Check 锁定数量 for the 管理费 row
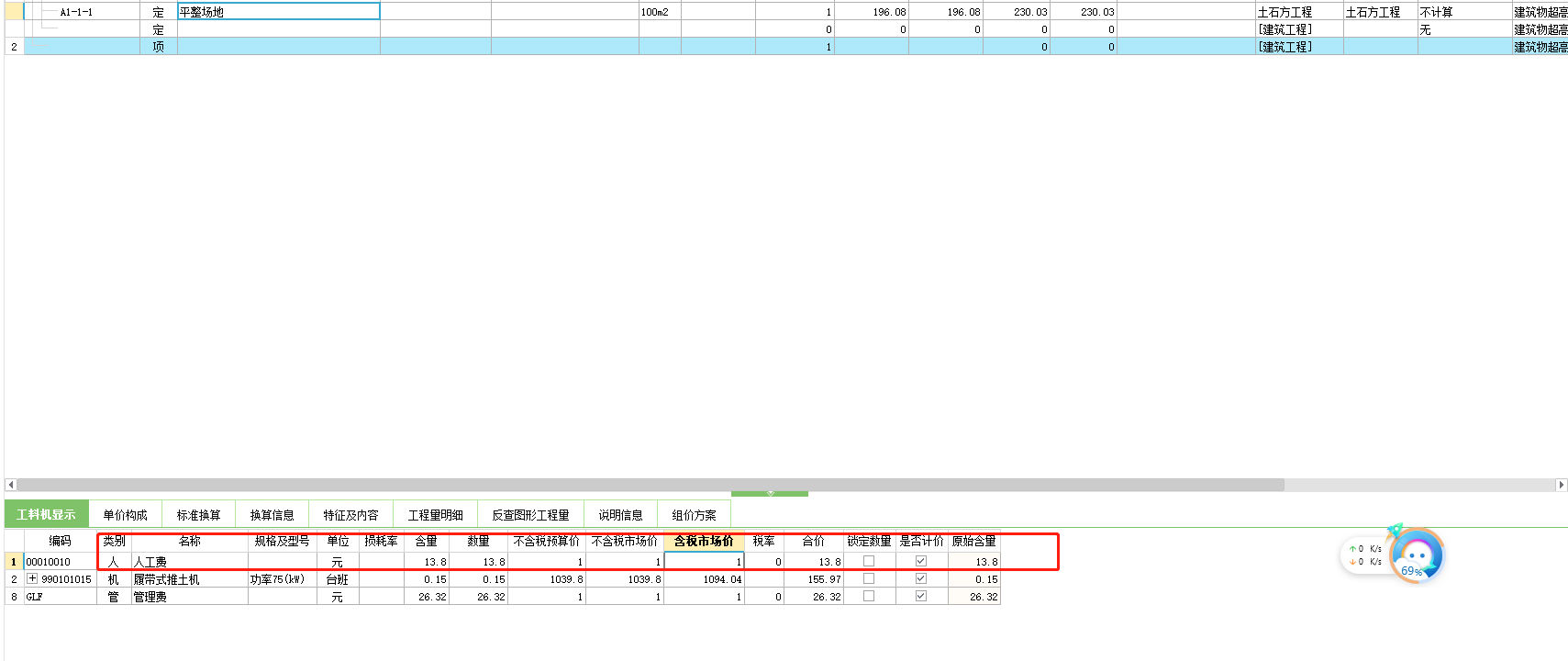Image resolution: width=1568 pixels, height=661 pixels. 869,596
